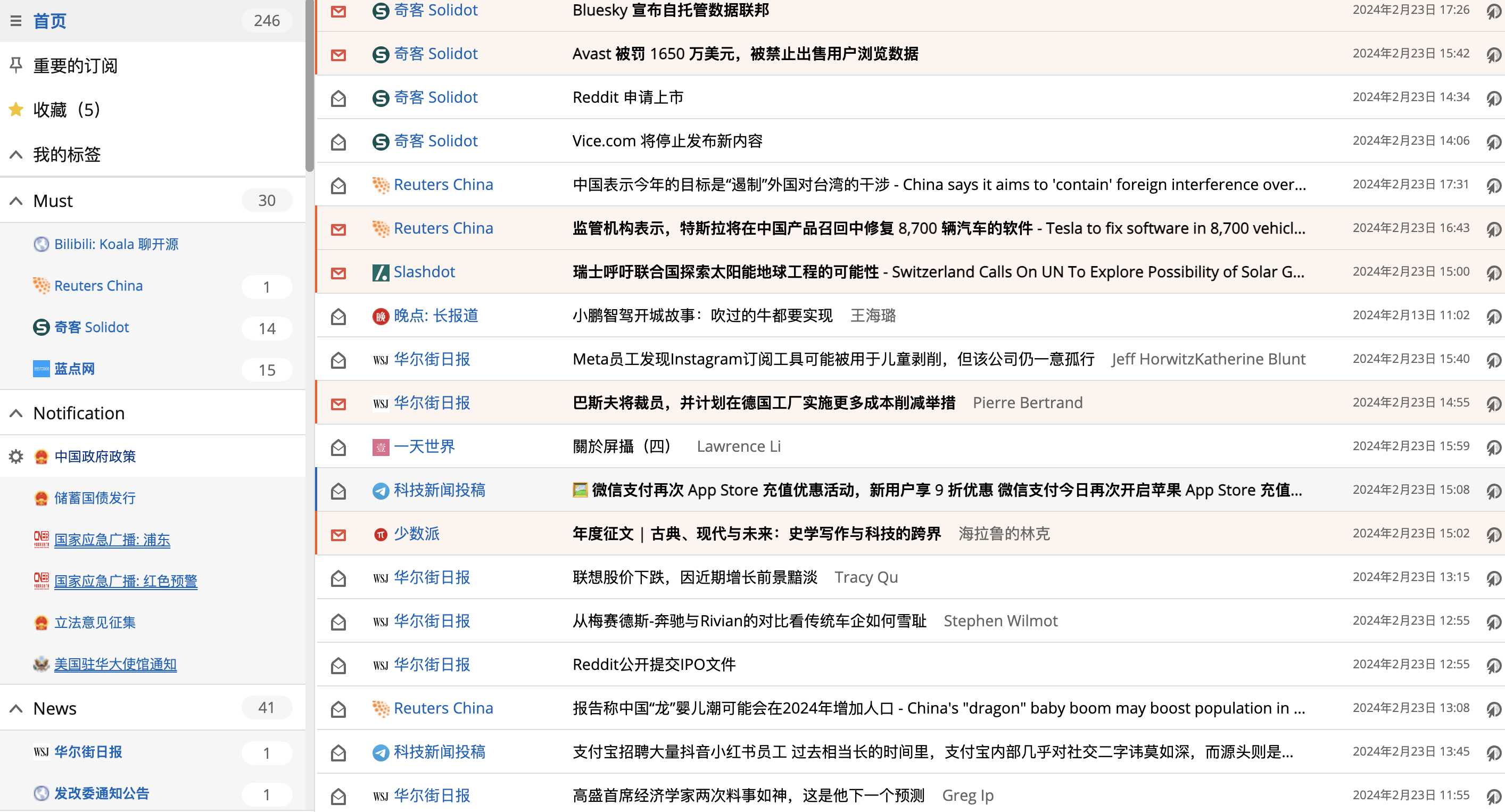Click the hamburger menu icon beside 首页
The height and width of the screenshot is (812, 1505).
16,21
